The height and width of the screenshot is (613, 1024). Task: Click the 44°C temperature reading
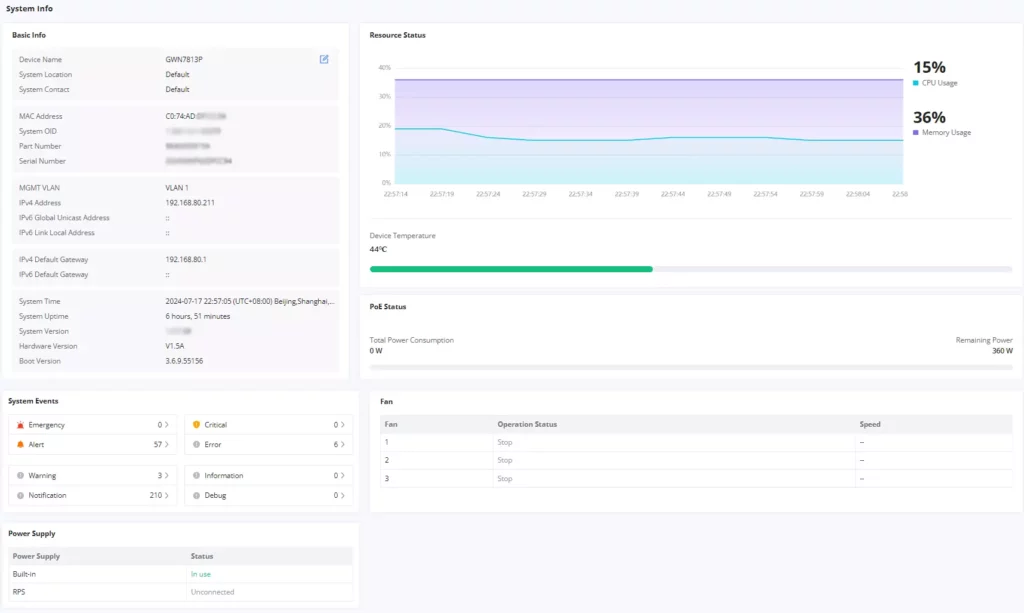(x=377, y=249)
